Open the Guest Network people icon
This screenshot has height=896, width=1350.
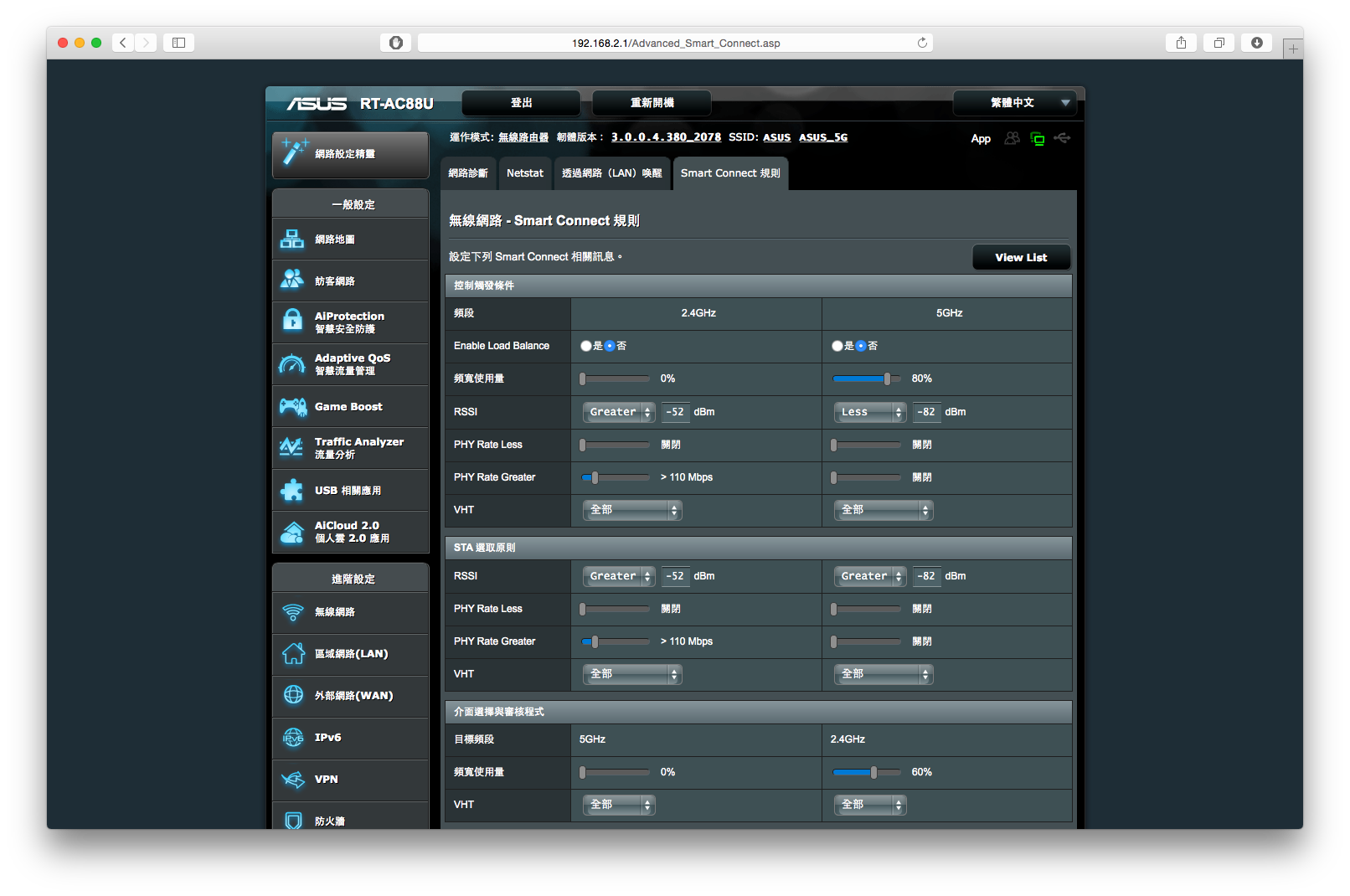(292, 280)
